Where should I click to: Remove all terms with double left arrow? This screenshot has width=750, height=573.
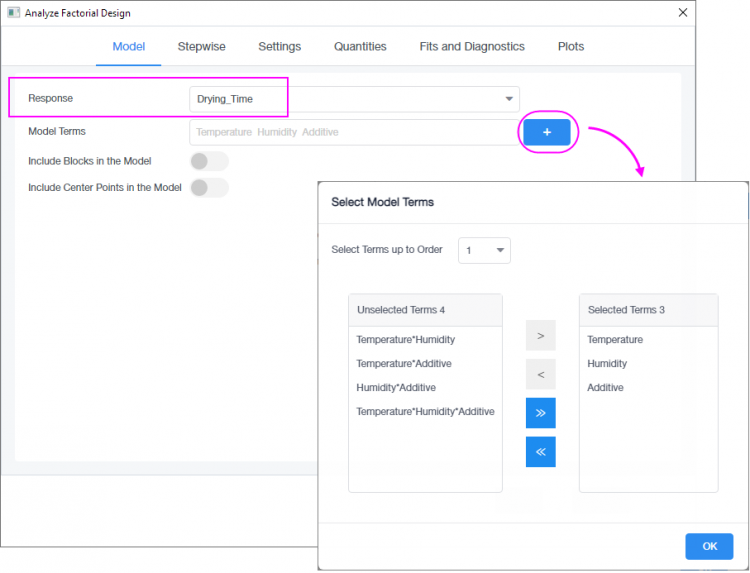pos(540,452)
